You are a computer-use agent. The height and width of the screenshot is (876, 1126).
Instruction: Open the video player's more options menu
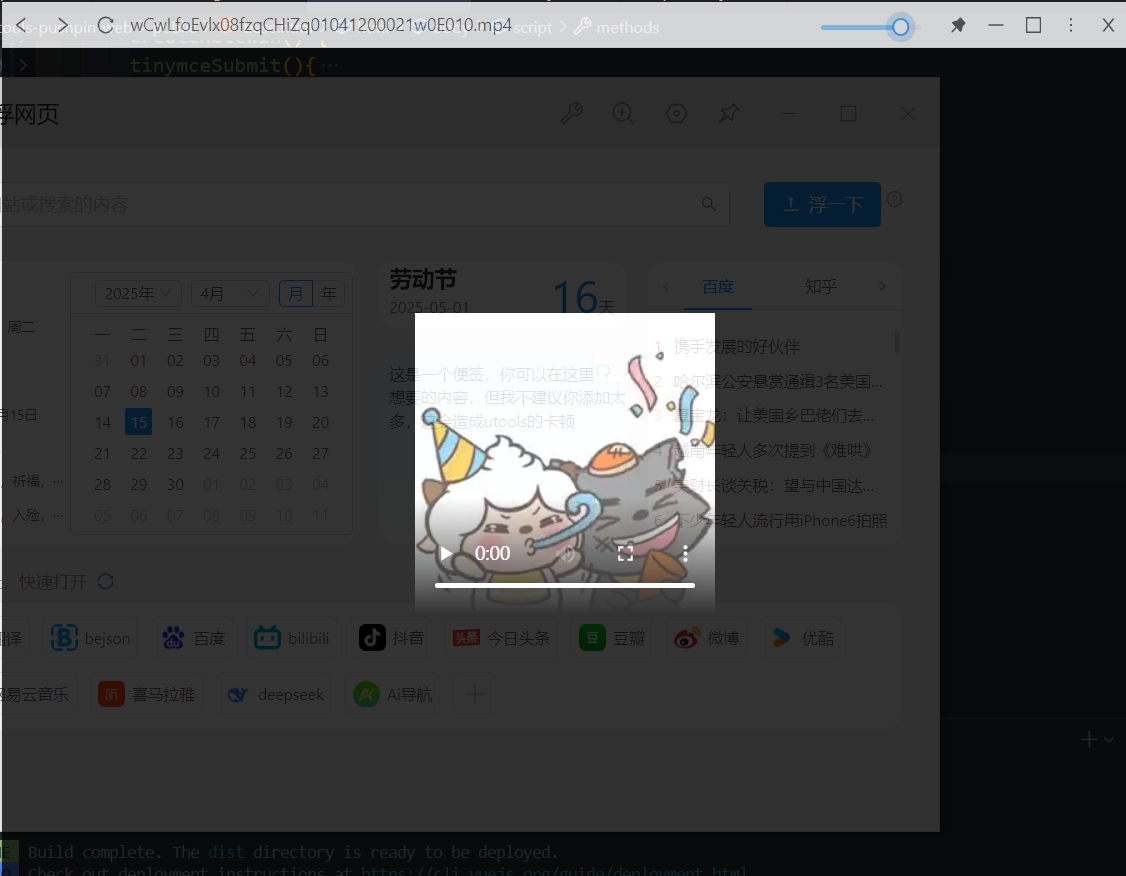(x=685, y=554)
